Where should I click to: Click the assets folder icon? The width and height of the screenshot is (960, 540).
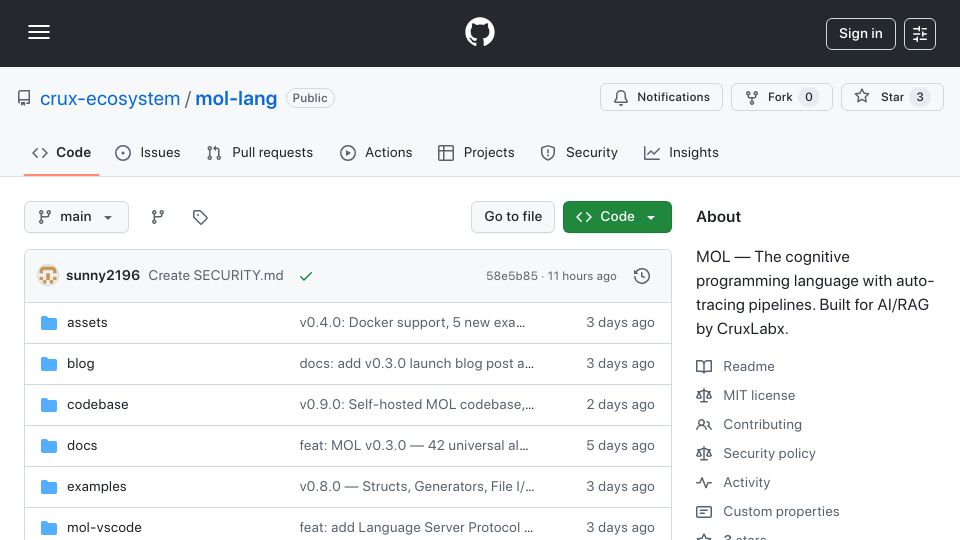point(49,323)
